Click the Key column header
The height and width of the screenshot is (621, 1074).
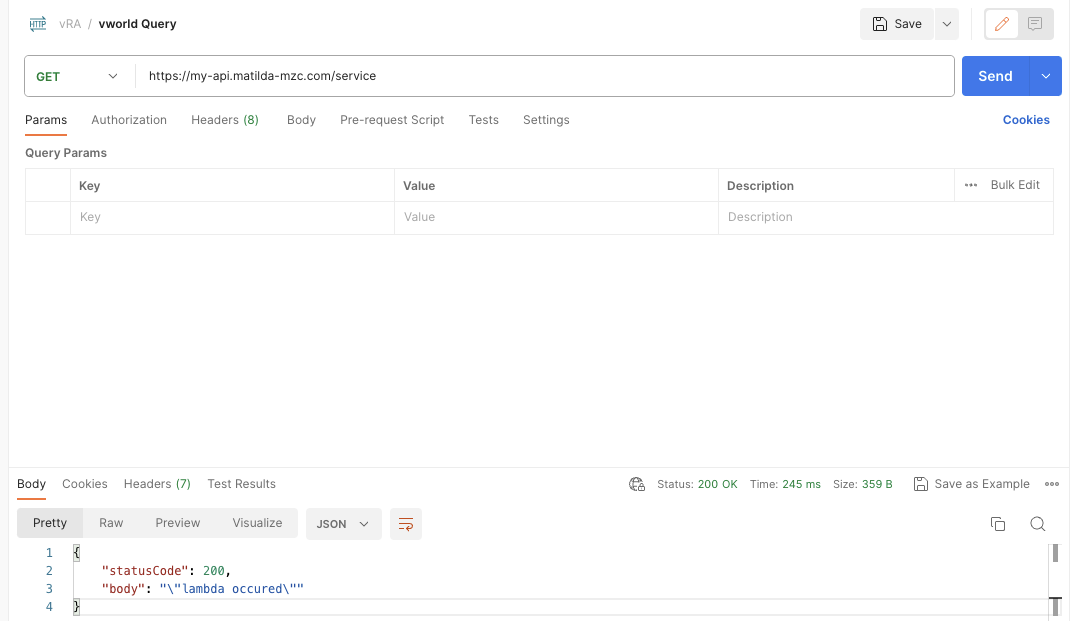click(x=89, y=186)
